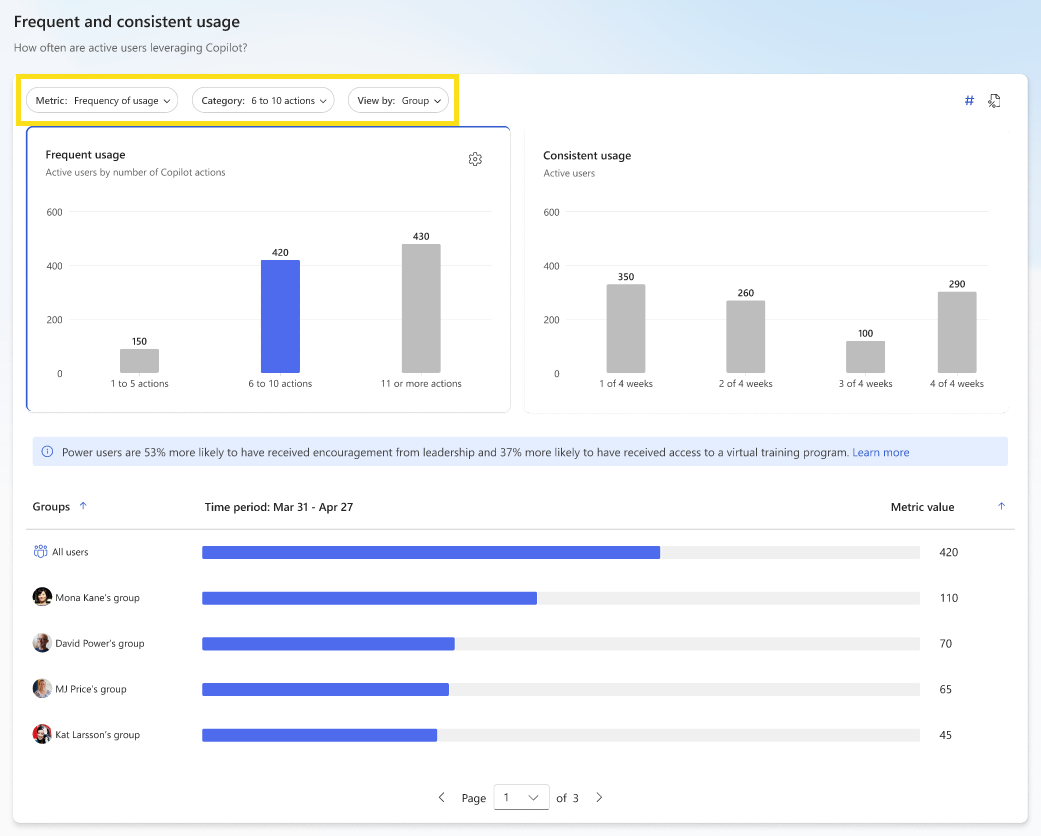The width and height of the screenshot is (1041, 836).
Task: Switch to number view with the # icon
Action: (968, 100)
